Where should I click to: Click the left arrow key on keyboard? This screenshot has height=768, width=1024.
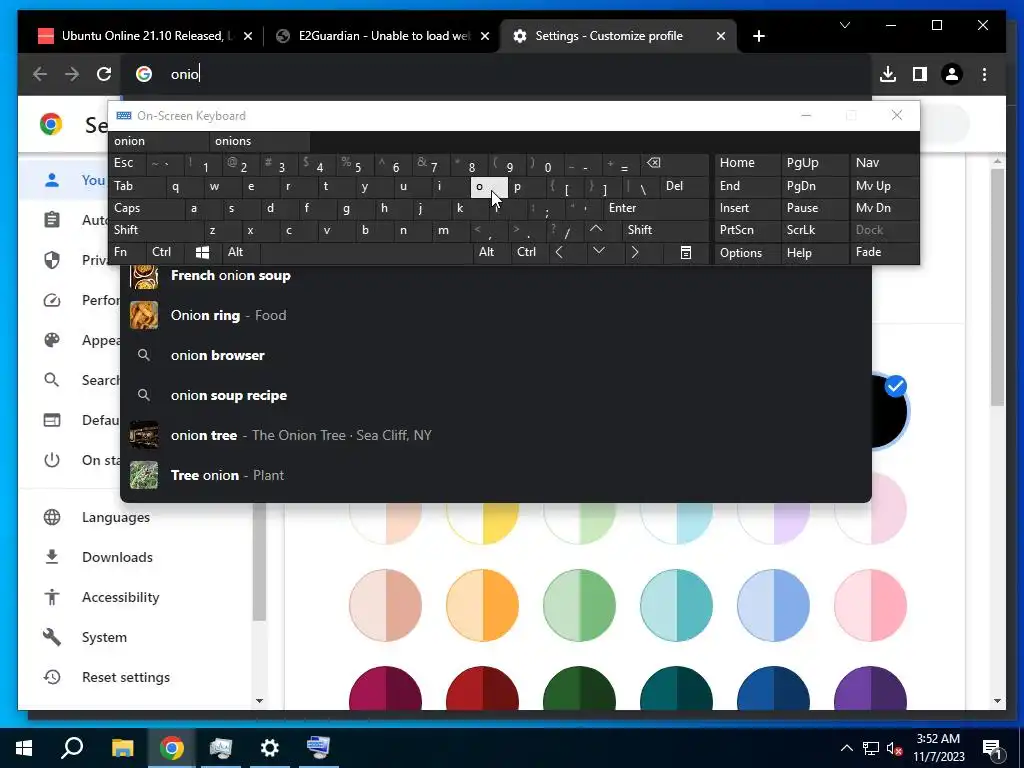pos(559,252)
